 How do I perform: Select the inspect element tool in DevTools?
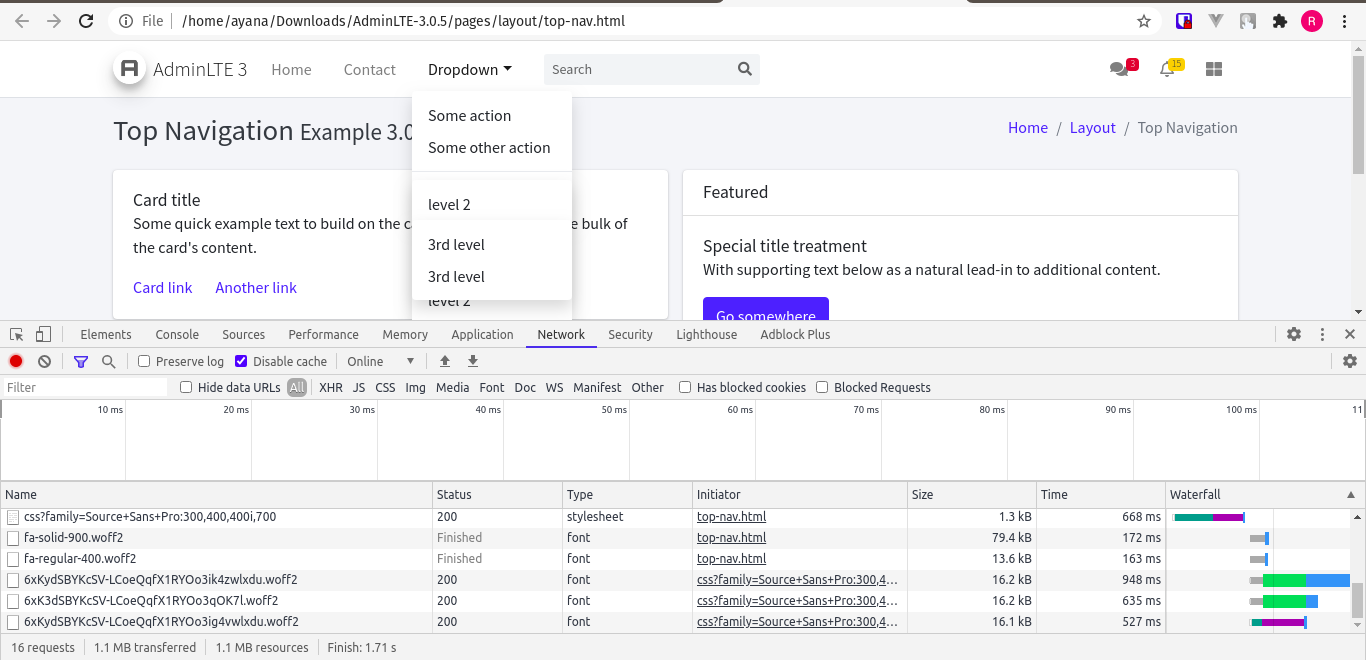15,334
